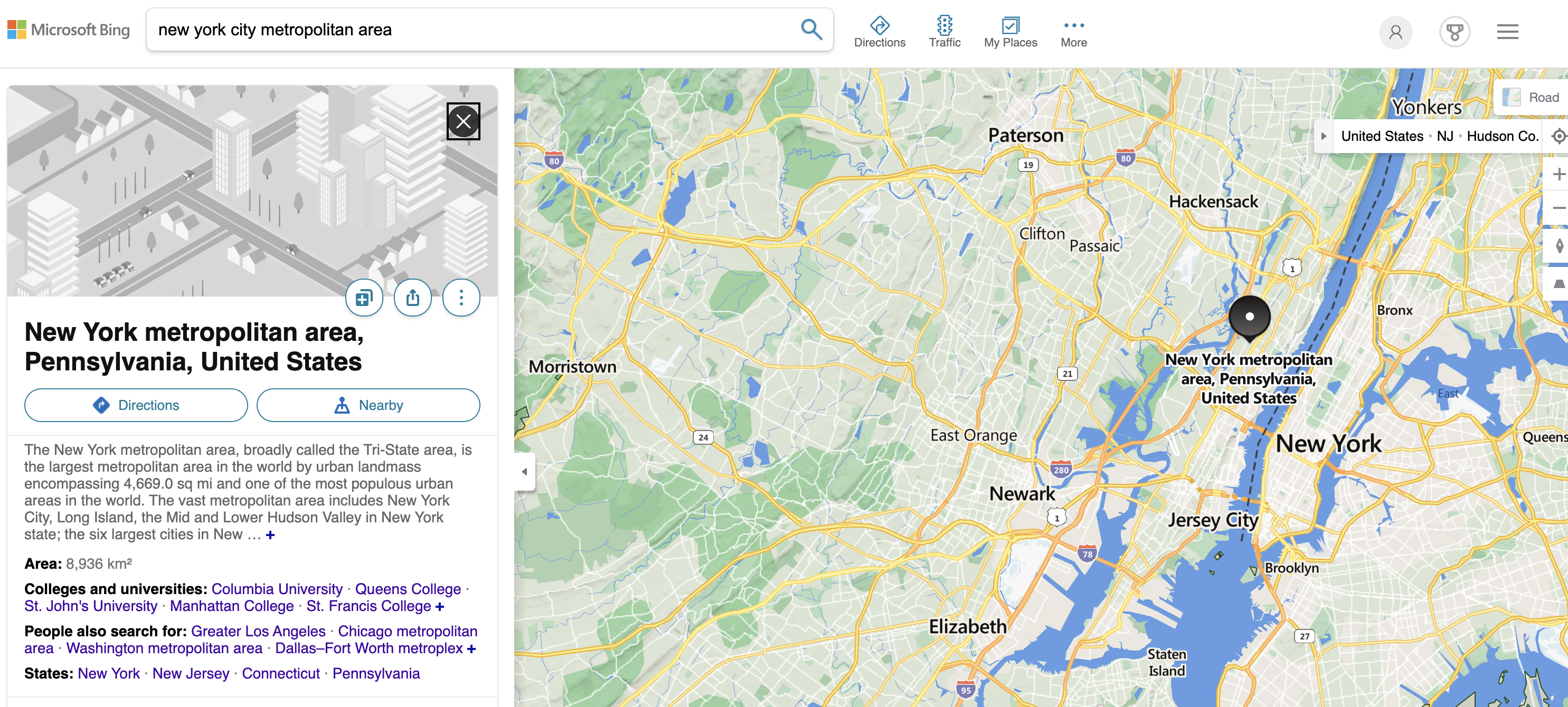Zoom in with the plus button
Screen dimensions: 1568x707
coord(1558,174)
